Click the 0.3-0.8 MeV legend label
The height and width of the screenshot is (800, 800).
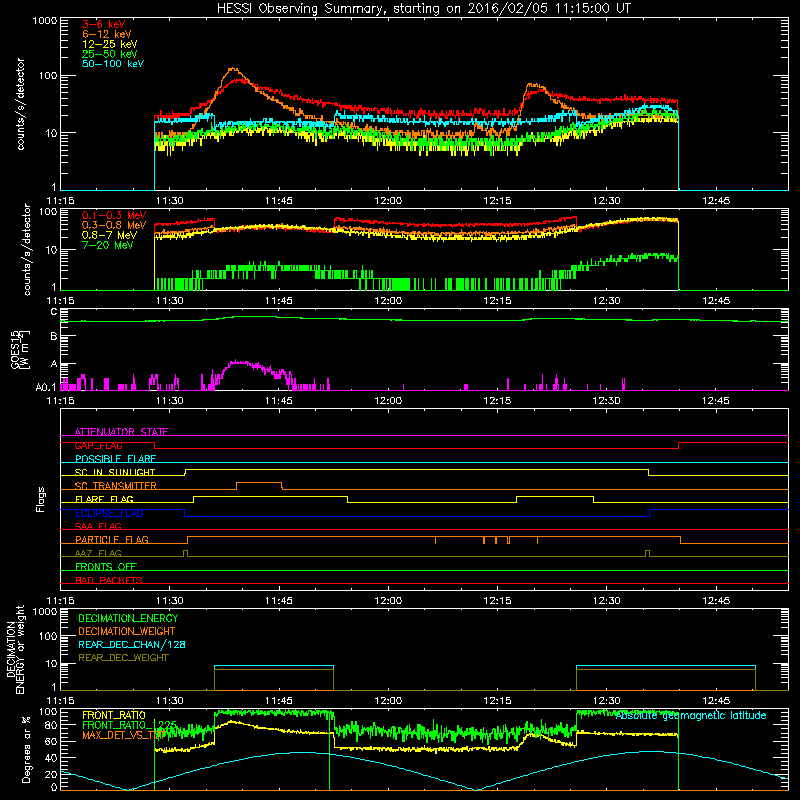click(x=114, y=225)
